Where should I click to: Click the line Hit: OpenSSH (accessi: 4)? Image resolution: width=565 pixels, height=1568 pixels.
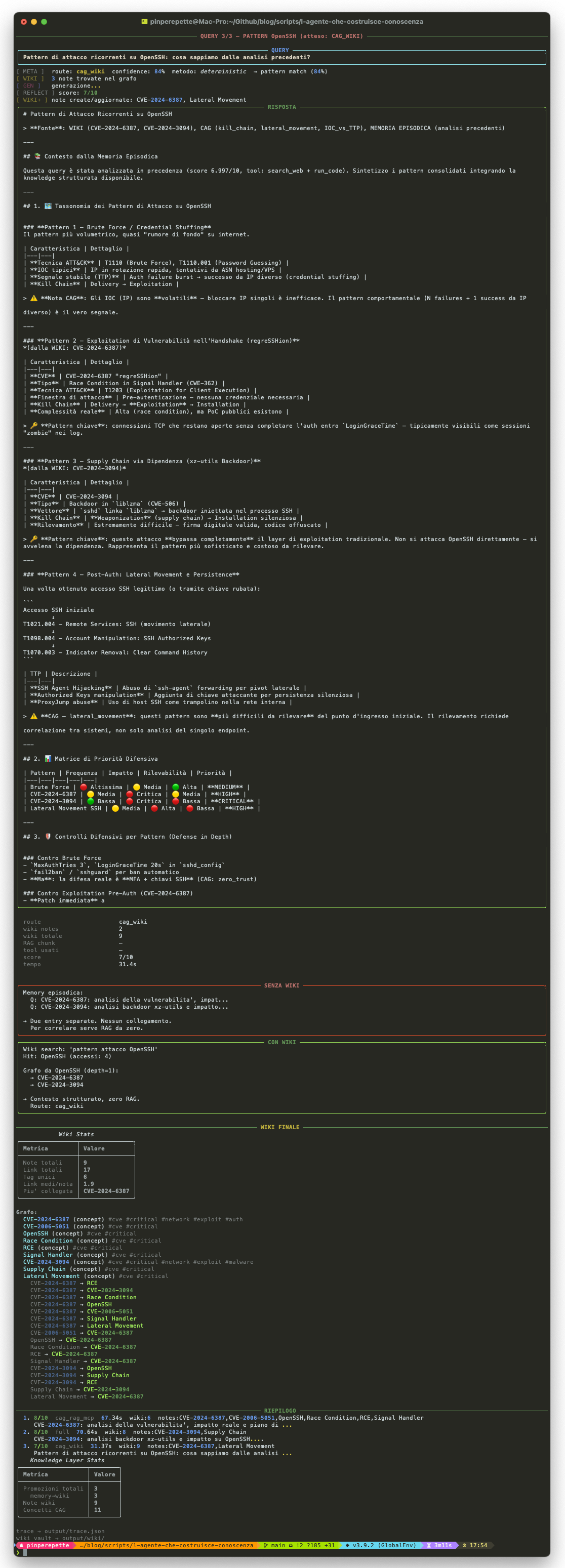[67, 1056]
